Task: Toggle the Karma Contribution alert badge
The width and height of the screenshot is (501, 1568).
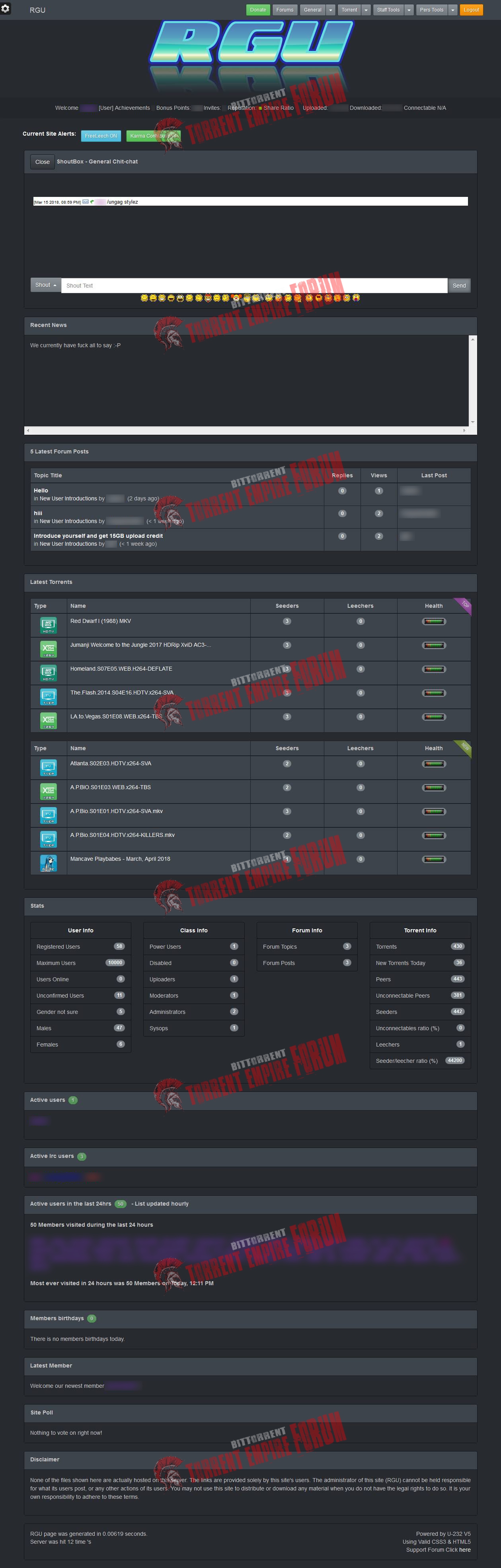Action: coord(154,136)
